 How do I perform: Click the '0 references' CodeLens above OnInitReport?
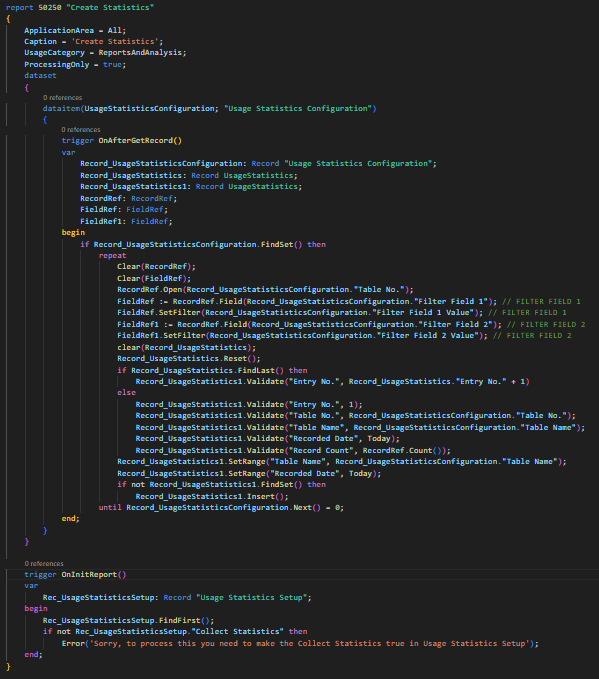coord(44,564)
